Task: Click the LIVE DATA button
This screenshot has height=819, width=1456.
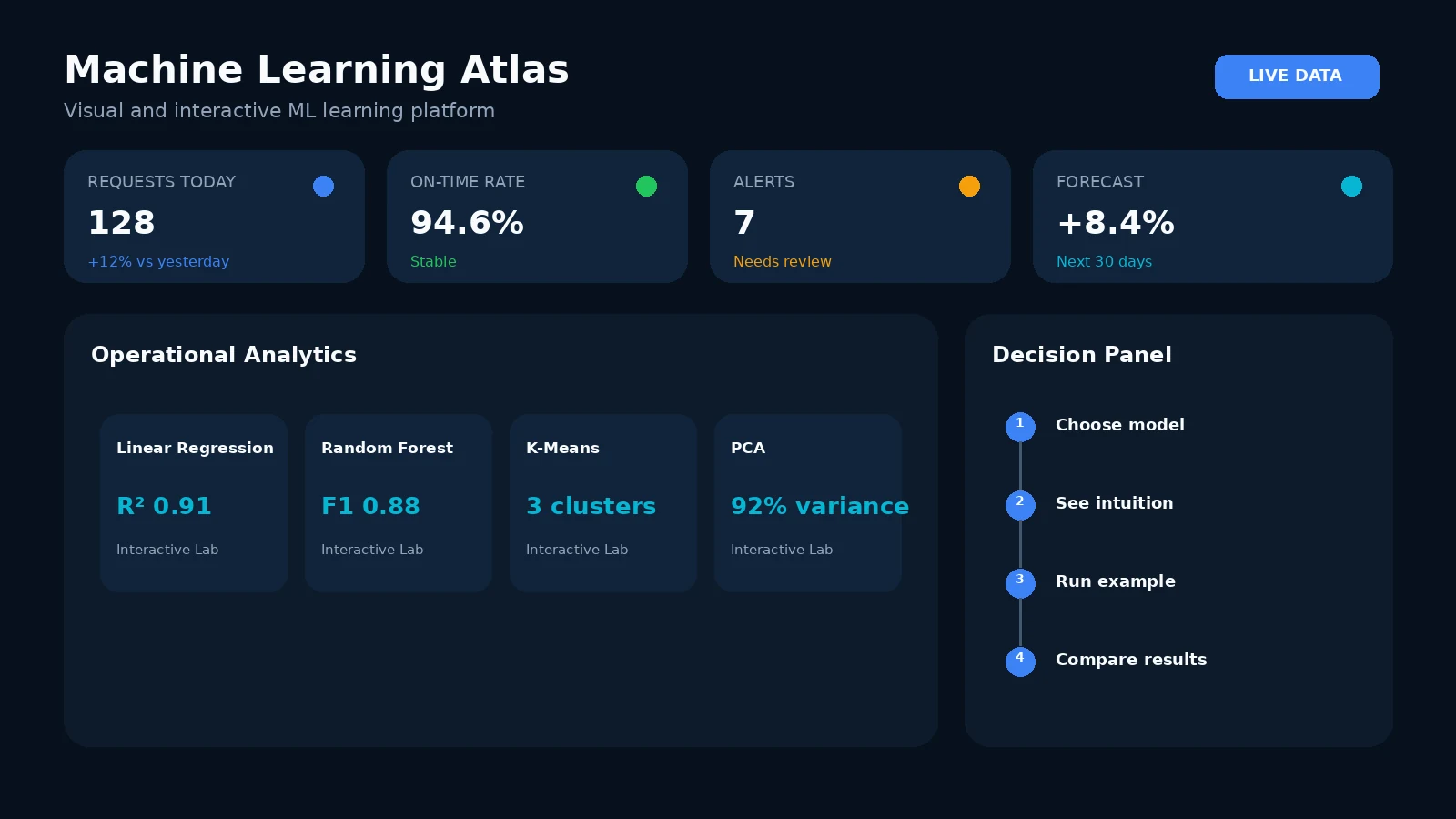Action: [1297, 76]
